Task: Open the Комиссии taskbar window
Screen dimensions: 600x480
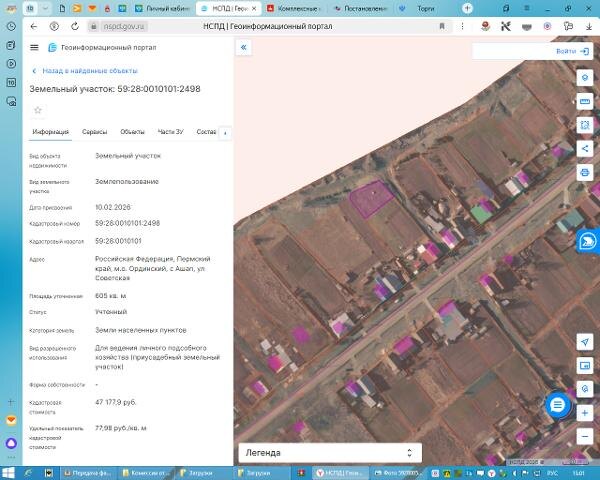Action: click(x=146, y=473)
